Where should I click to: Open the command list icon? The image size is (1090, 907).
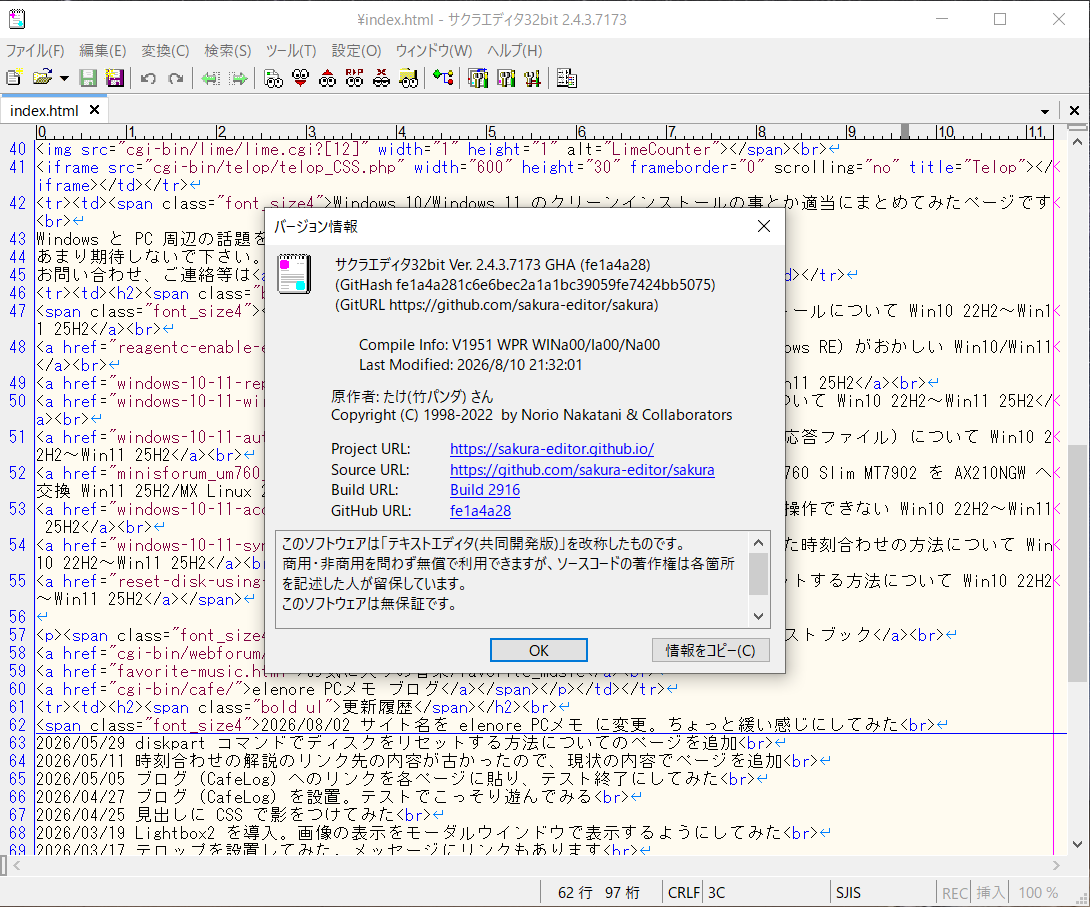point(567,79)
